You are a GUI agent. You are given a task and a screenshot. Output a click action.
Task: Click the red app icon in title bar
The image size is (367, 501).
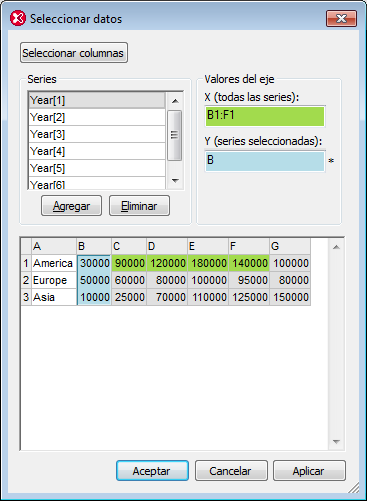tap(18, 18)
